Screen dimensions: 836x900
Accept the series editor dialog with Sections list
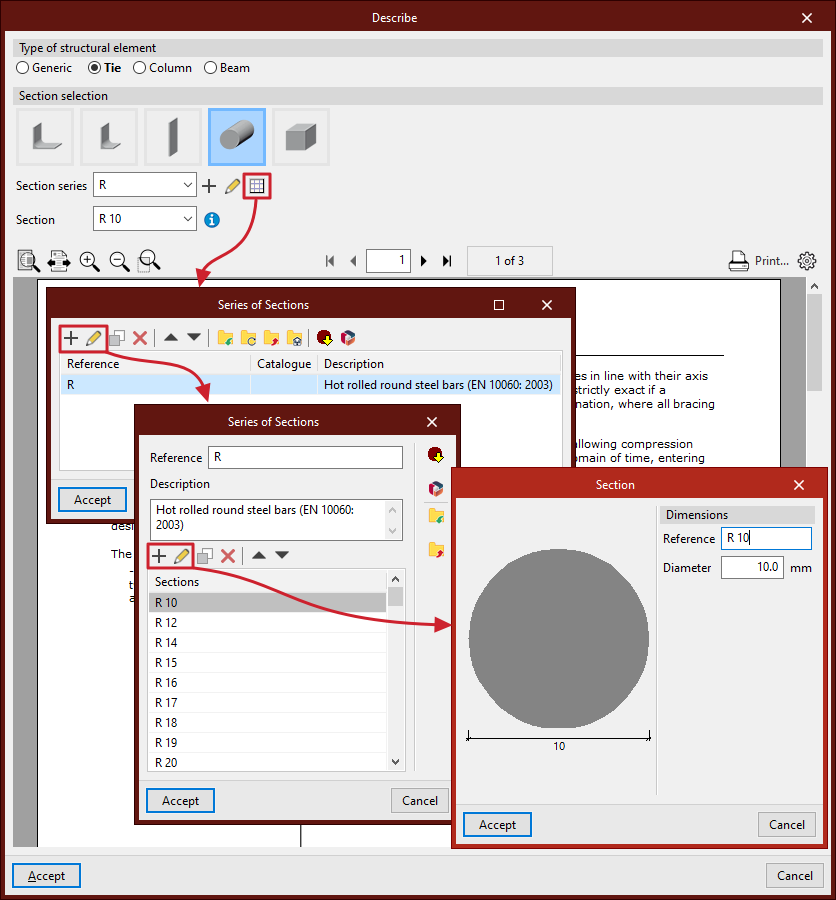[180, 801]
